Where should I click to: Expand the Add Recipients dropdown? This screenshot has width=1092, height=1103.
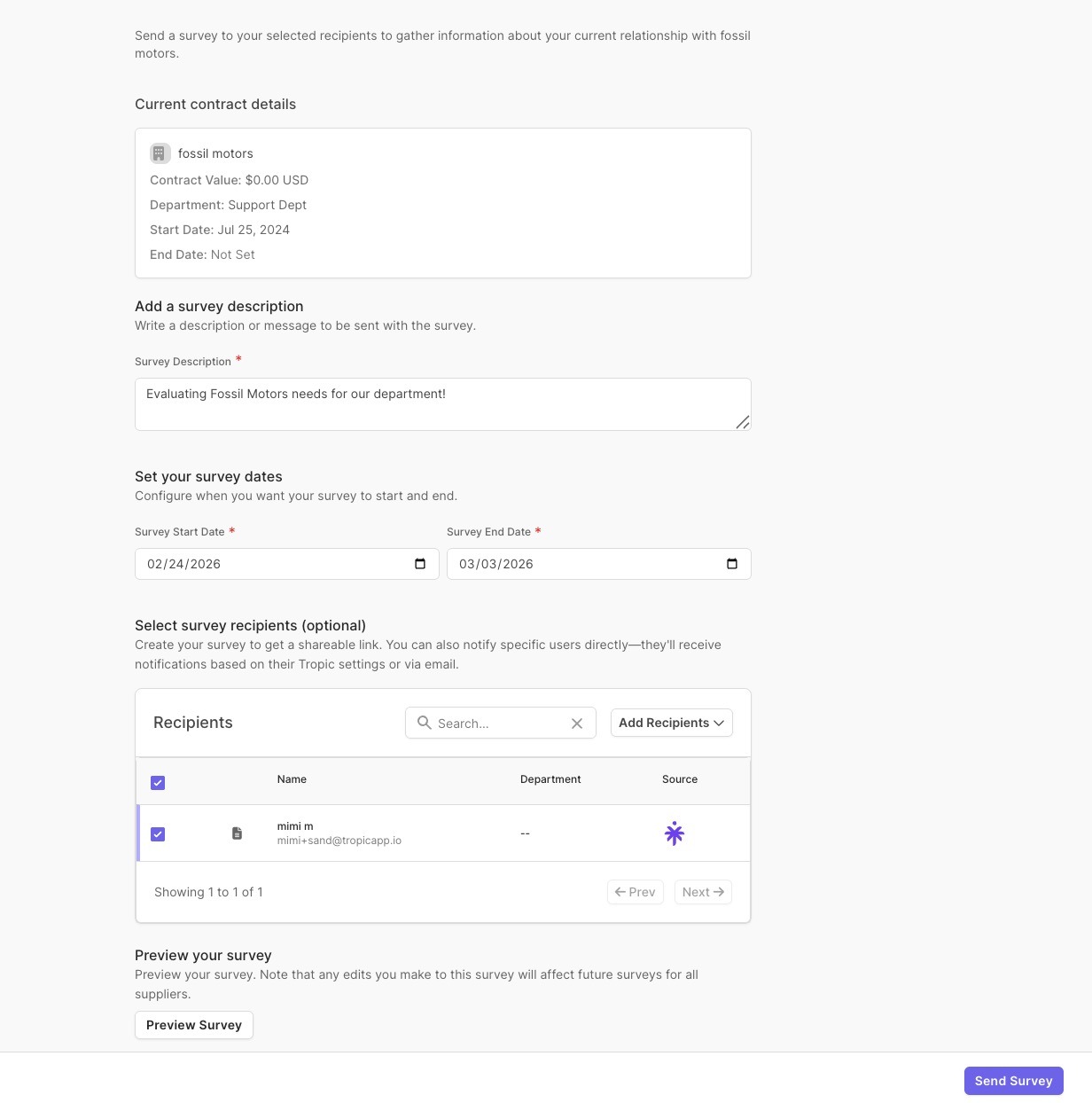(671, 723)
